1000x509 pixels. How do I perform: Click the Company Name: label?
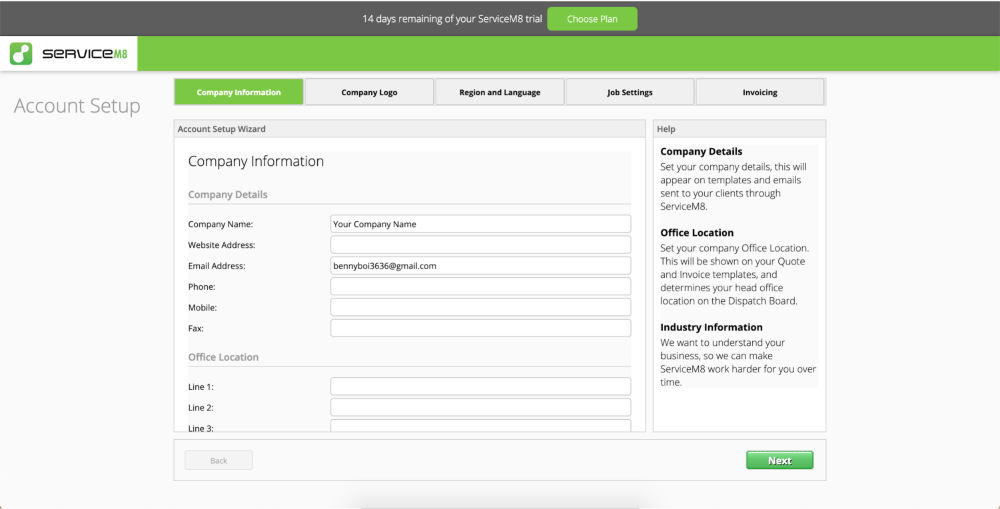[221, 225]
